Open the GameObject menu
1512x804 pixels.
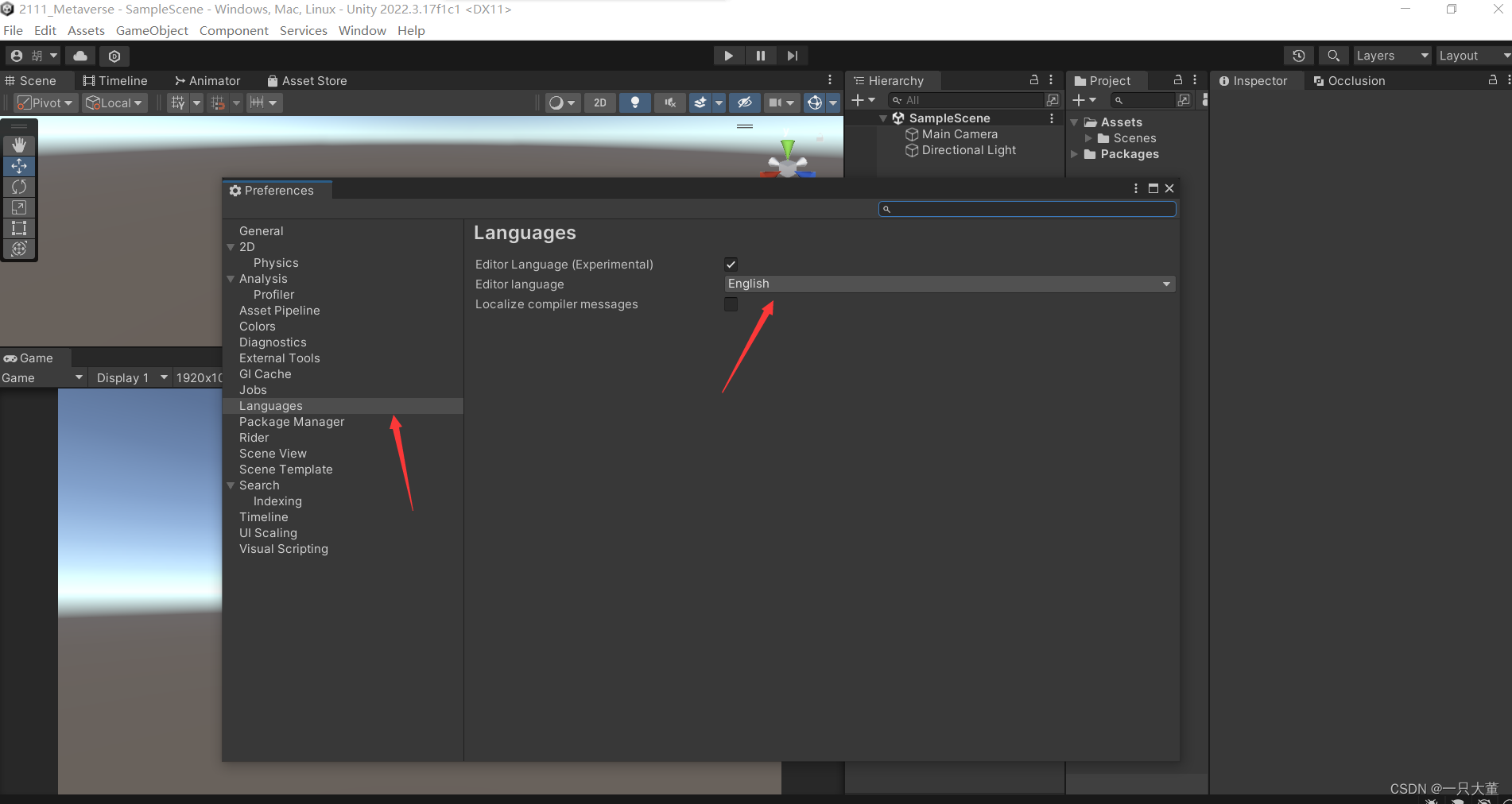(x=152, y=30)
